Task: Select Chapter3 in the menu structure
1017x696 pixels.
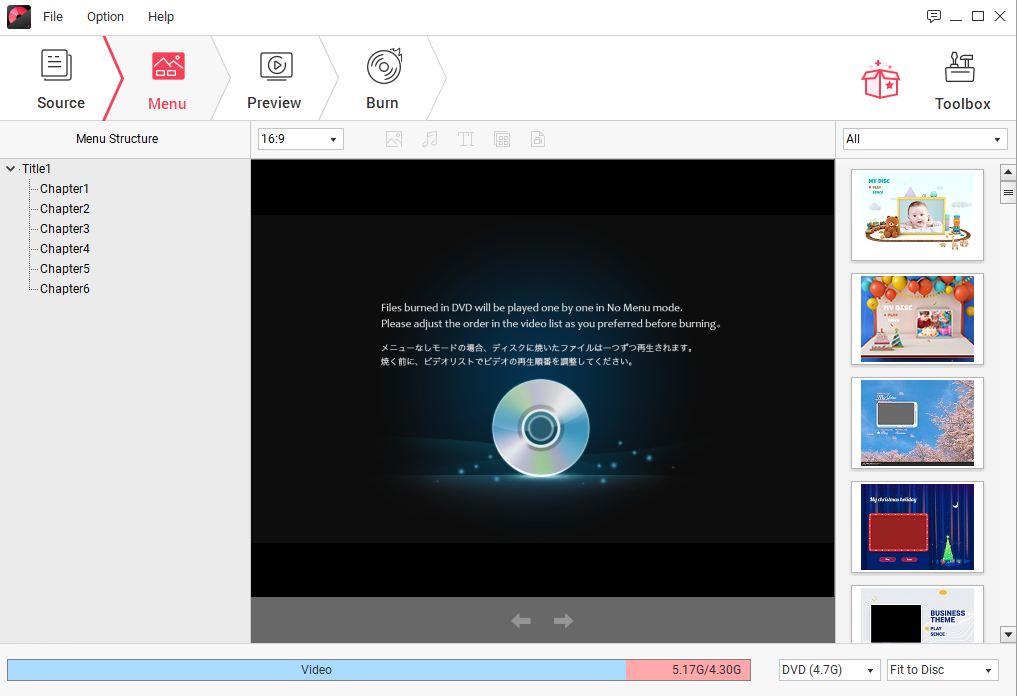Action: pyautogui.click(x=65, y=229)
